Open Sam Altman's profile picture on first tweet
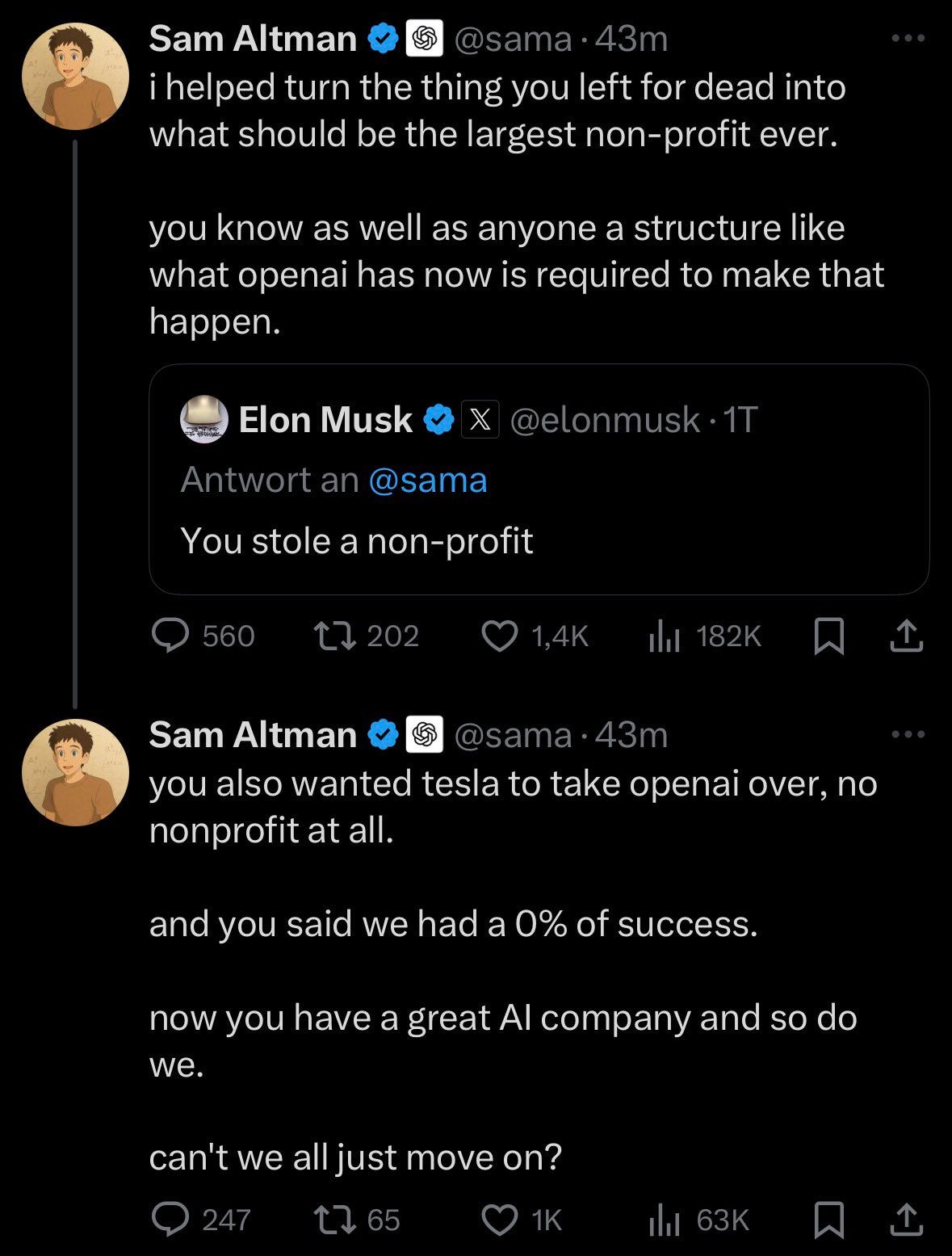The width and height of the screenshot is (952, 1256). click(x=75, y=76)
